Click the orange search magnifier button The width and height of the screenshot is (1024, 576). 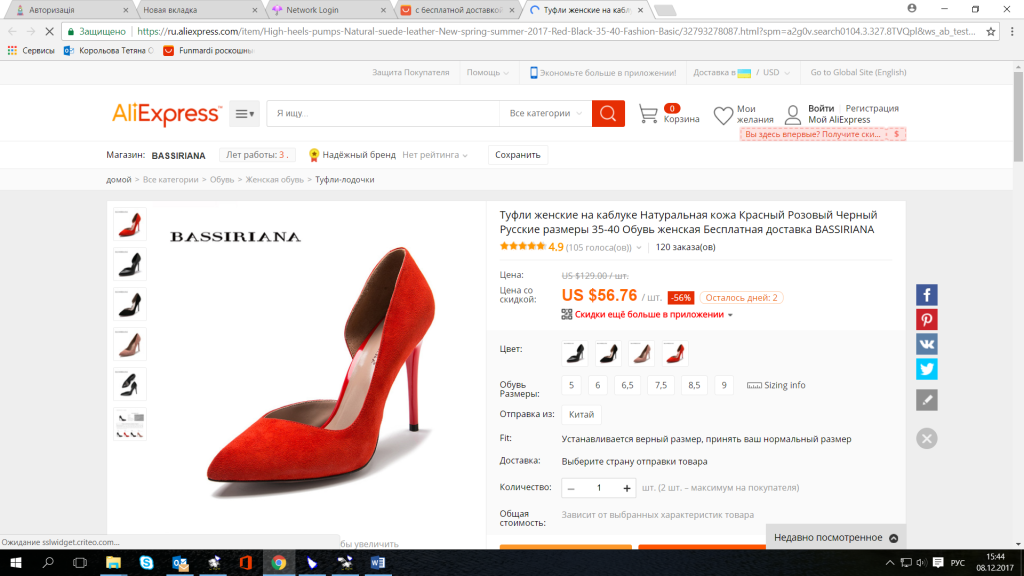click(608, 114)
